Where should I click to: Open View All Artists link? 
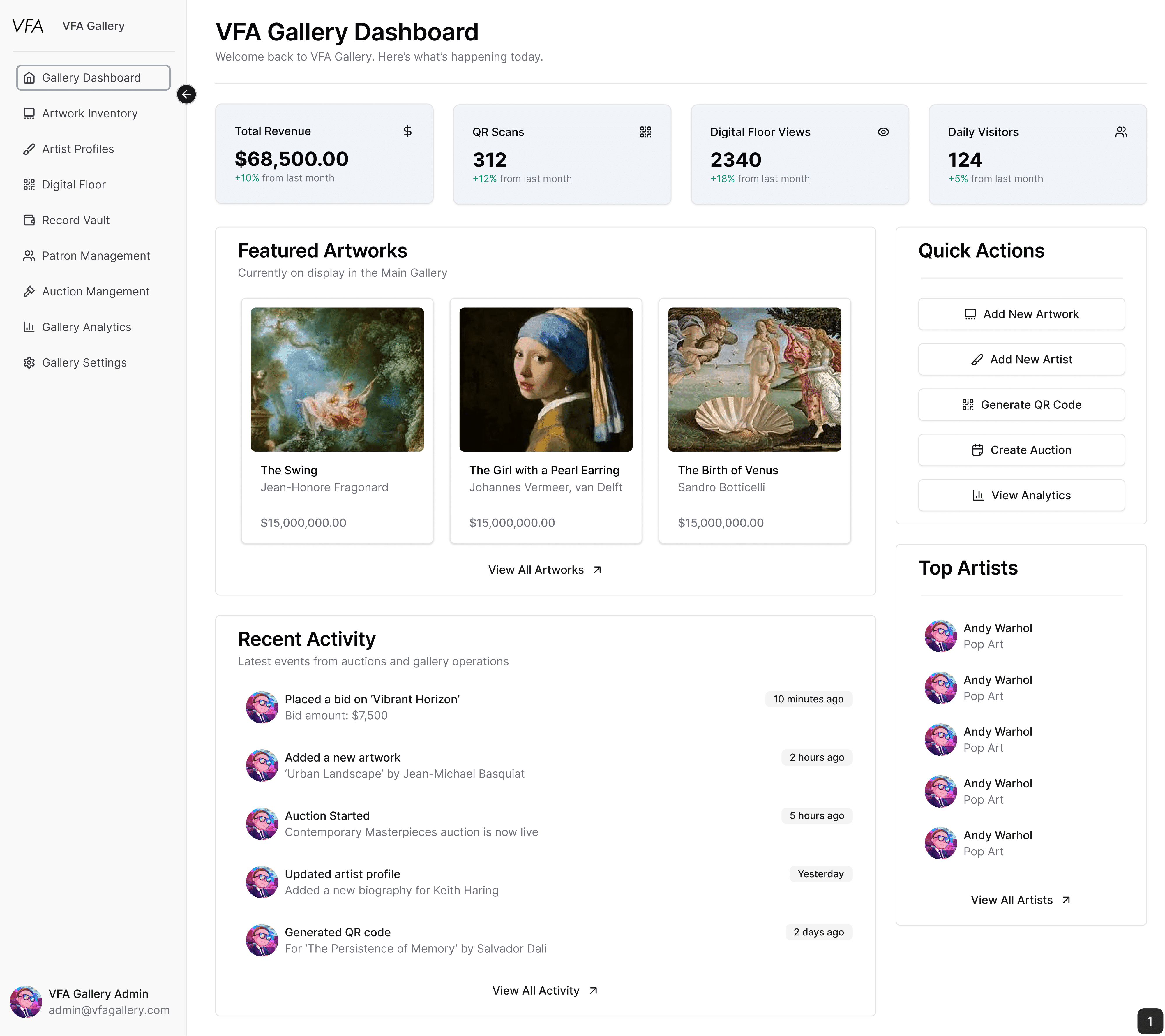pyautogui.click(x=1021, y=900)
